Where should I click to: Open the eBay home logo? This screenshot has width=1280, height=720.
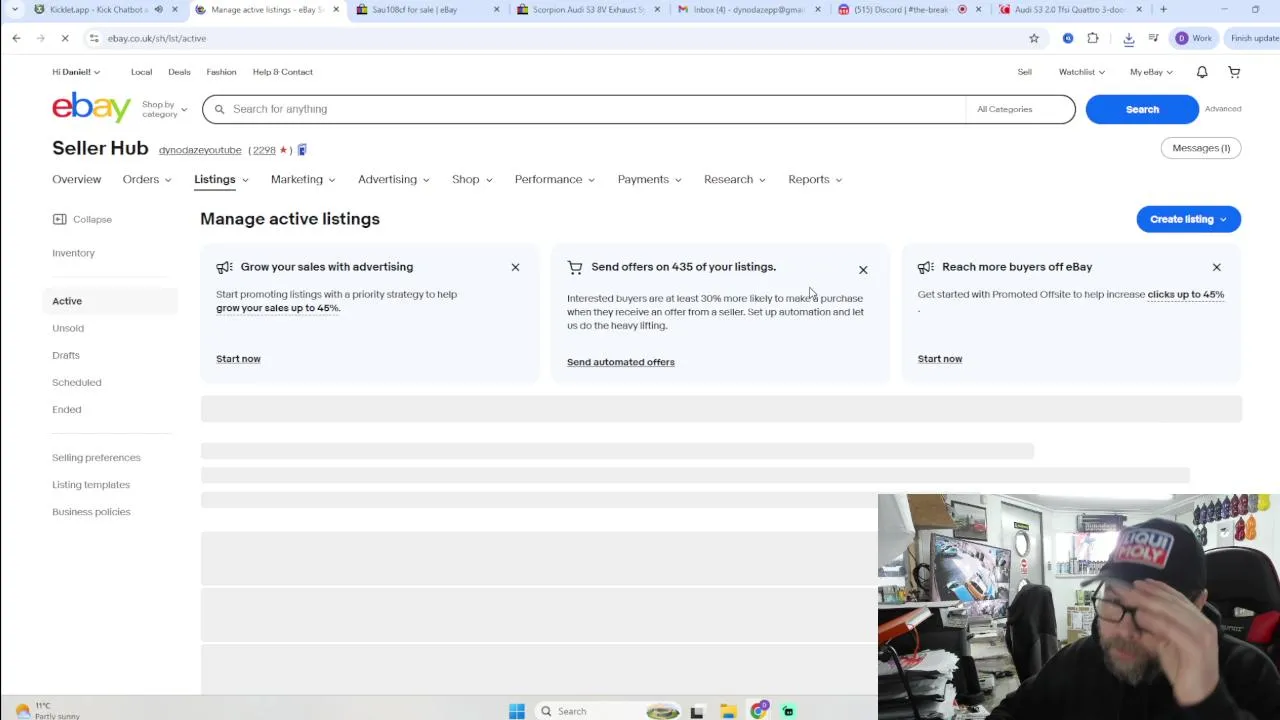click(x=91, y=107)
